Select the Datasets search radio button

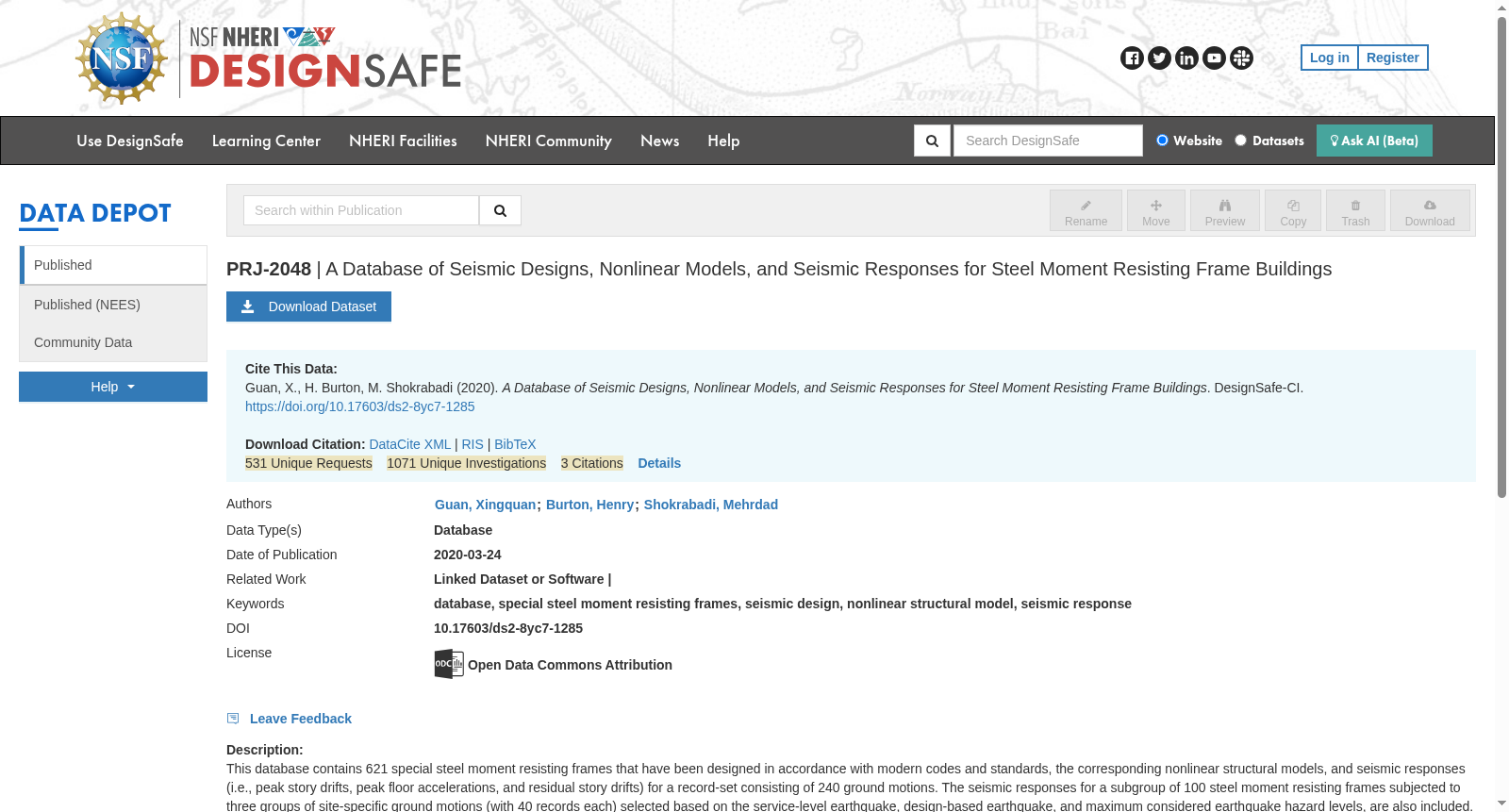1240,141
